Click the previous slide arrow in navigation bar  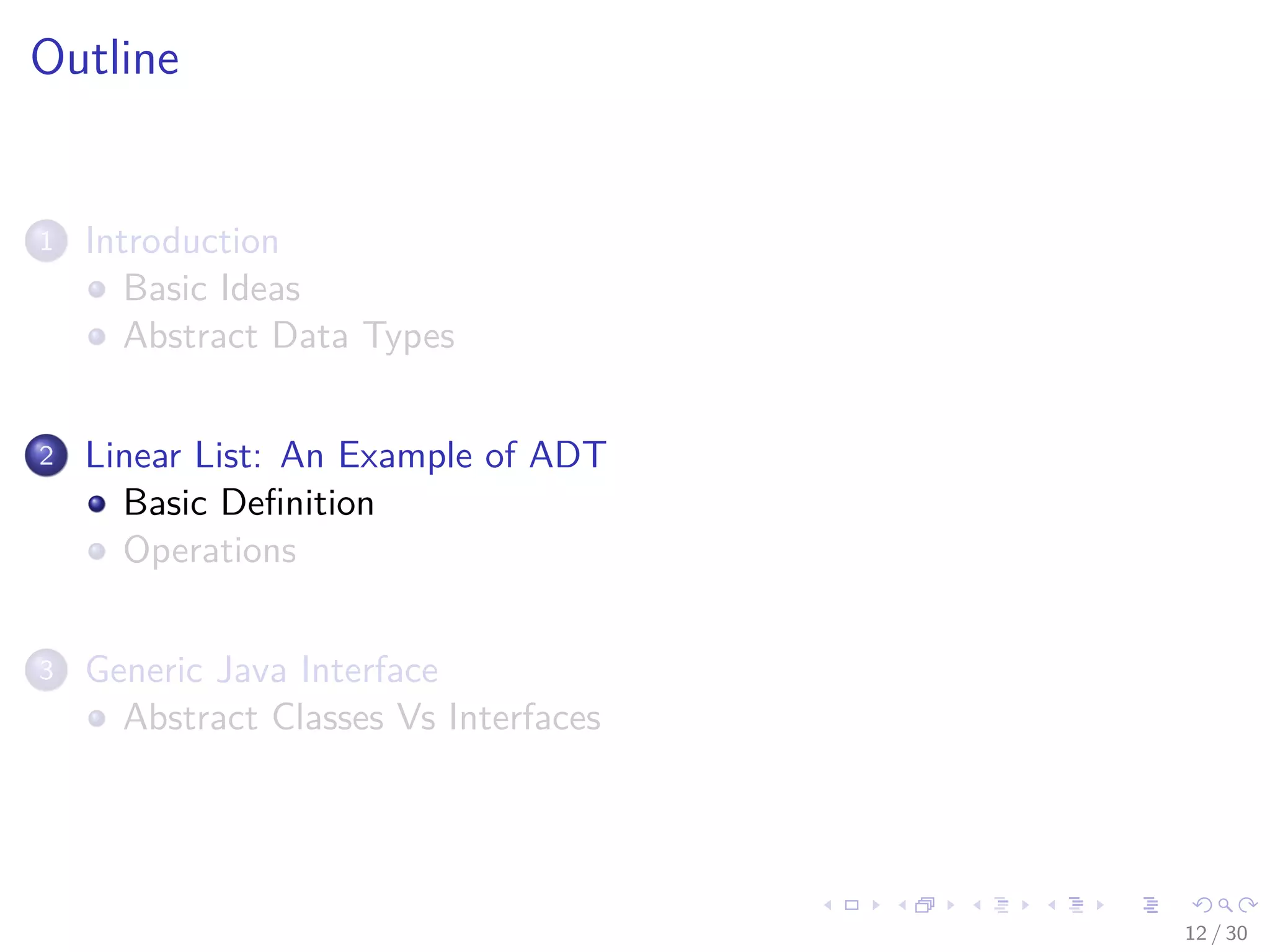pos(828,906)
